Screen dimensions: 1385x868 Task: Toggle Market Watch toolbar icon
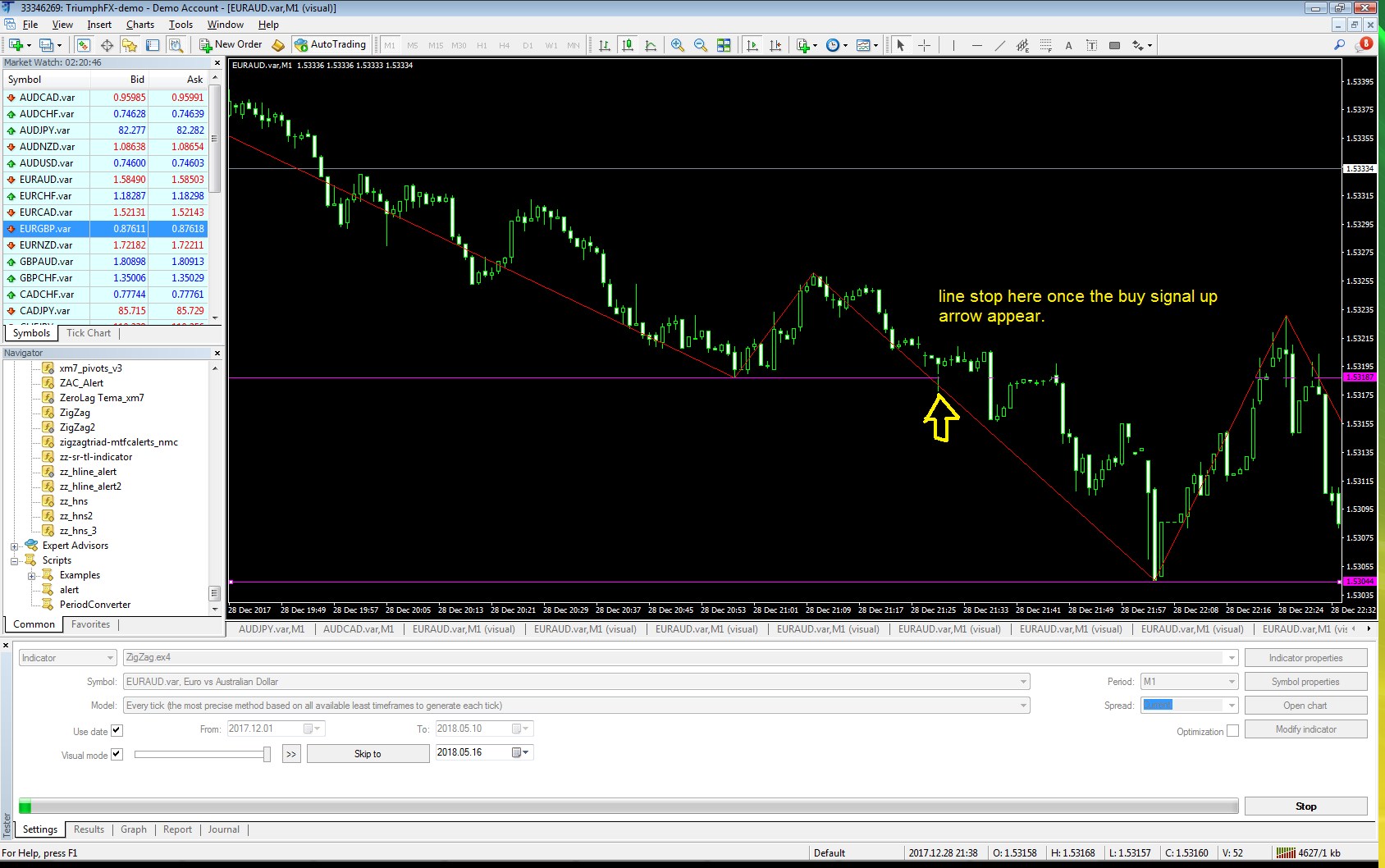pyautogui.click(x=83, y=45)
